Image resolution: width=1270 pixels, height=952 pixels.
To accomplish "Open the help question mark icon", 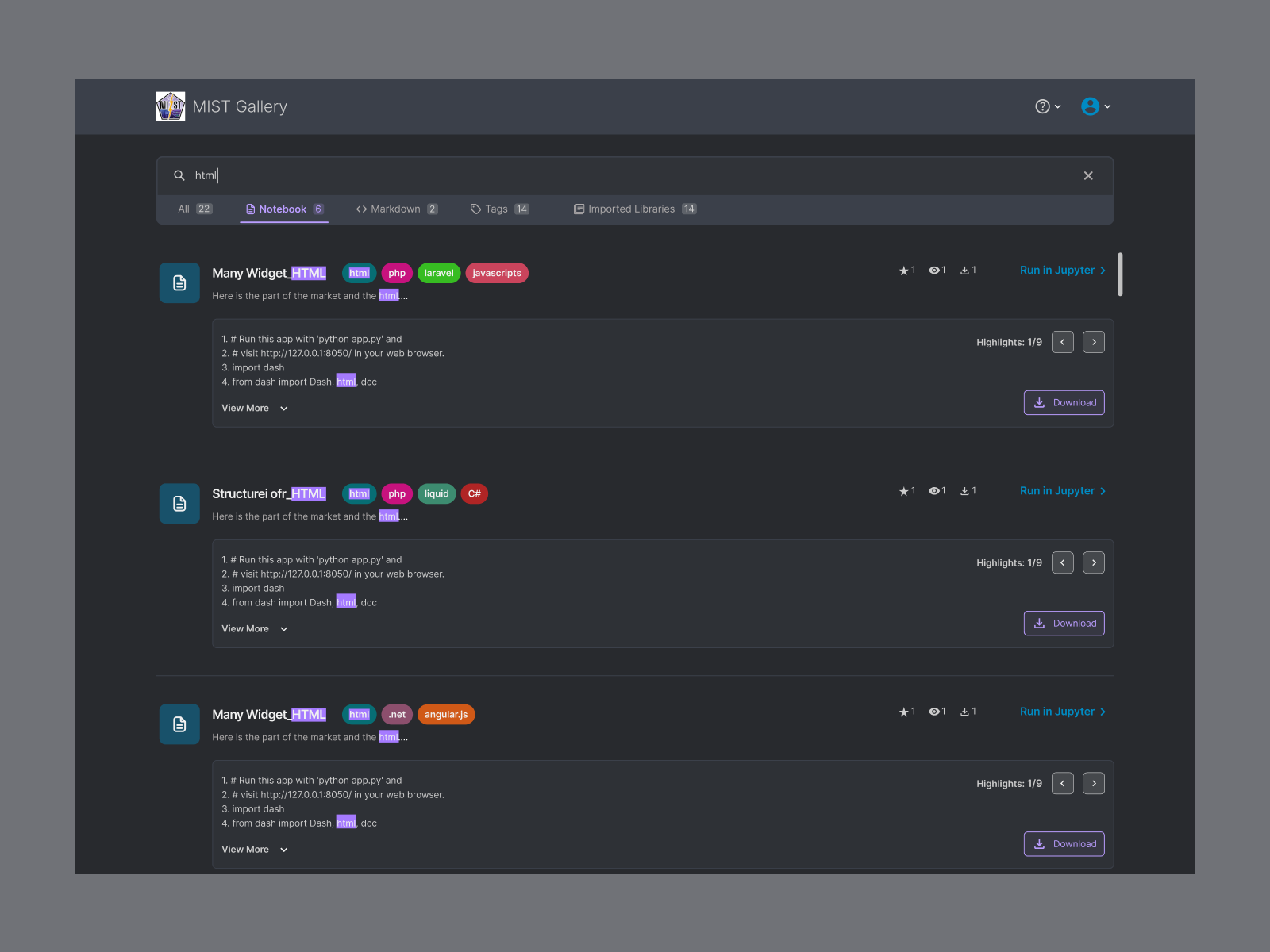I will click(x=1042, y=106).
